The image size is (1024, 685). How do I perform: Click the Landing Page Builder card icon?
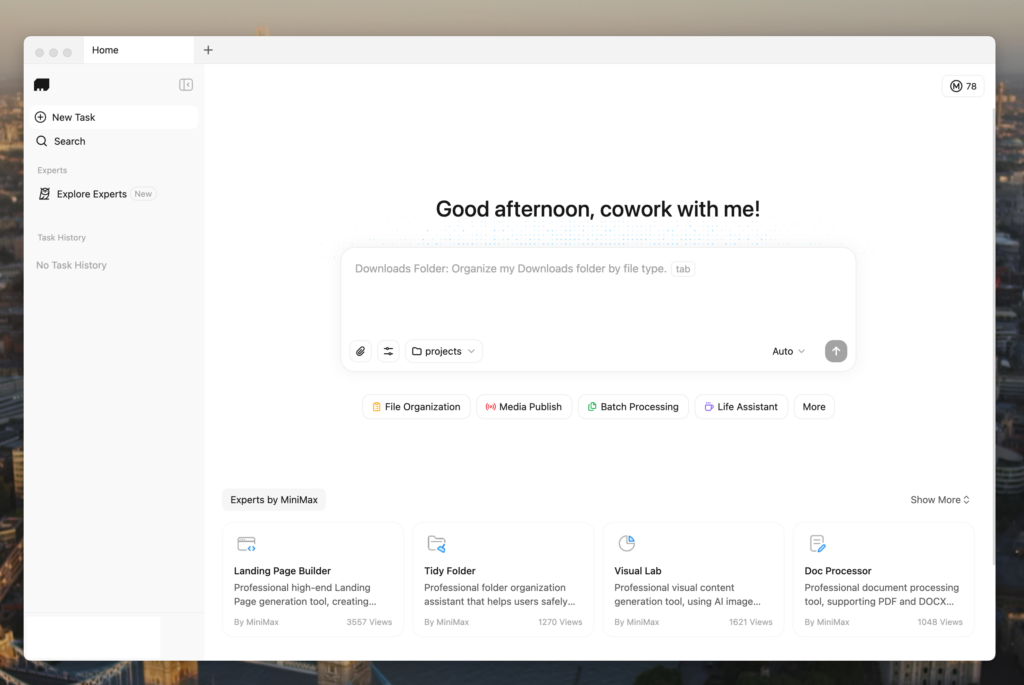(x=246, y=544)
